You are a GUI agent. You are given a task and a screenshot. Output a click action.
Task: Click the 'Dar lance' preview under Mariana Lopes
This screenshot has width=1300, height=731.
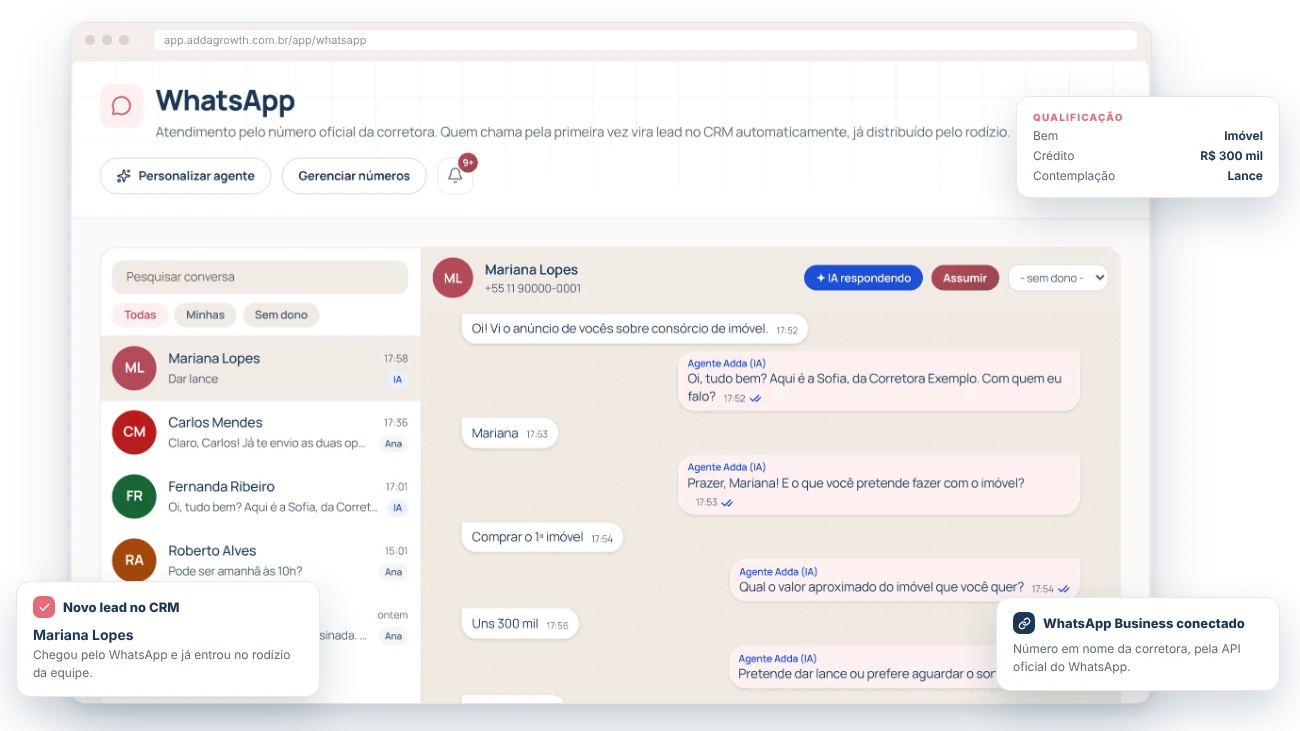coord(193,379)
